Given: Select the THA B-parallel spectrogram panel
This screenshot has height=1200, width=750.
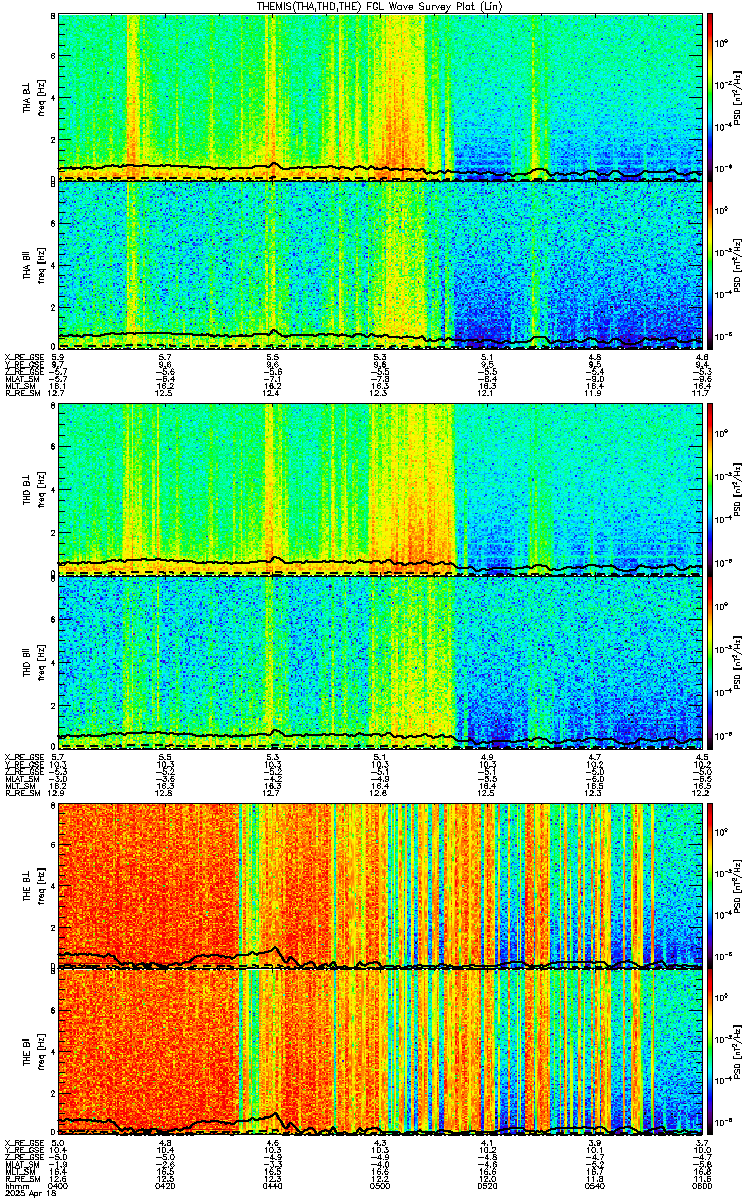Looking at the screenshot, I should [x=381, y=265].
